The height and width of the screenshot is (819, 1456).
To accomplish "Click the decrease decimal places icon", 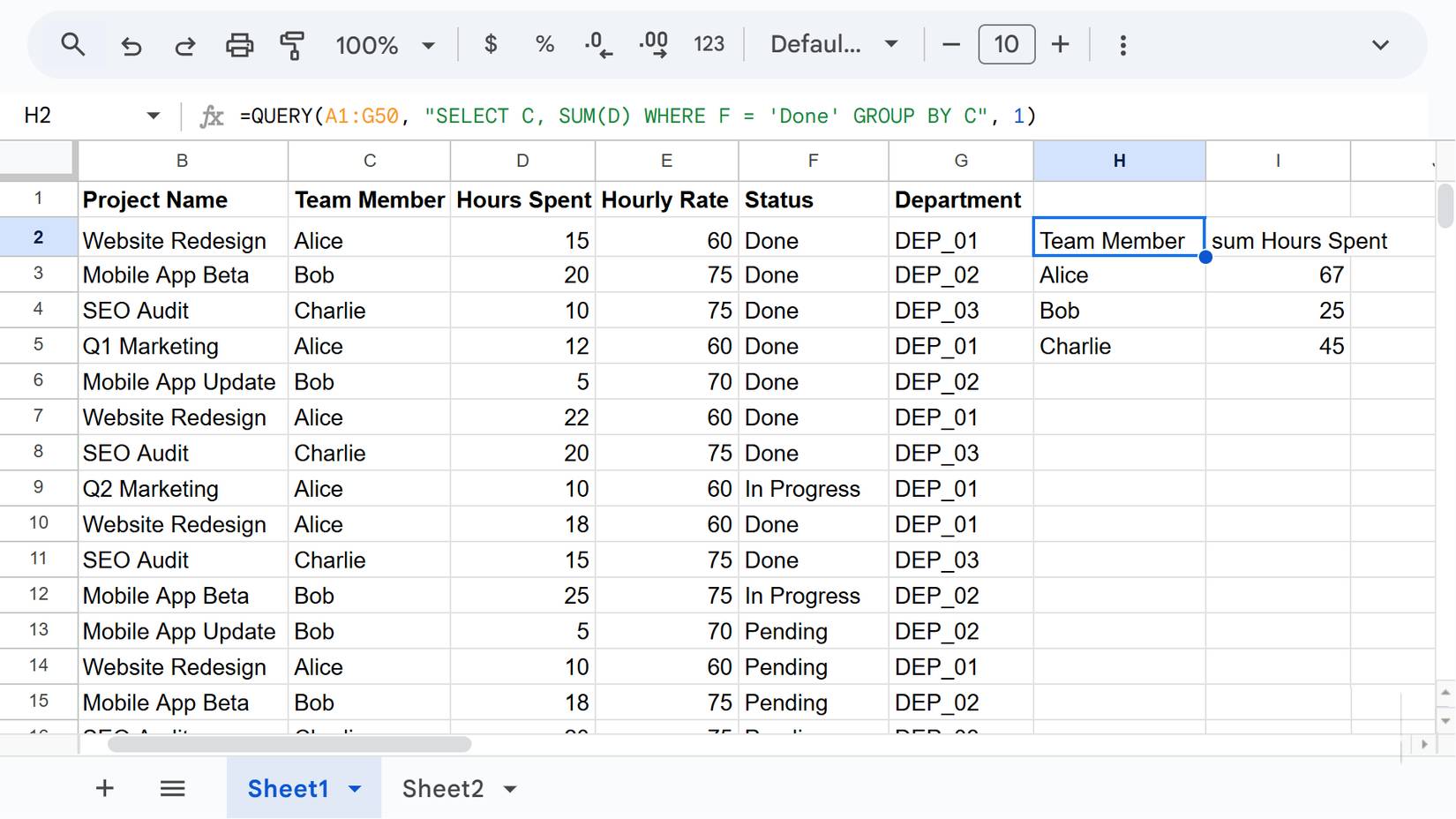I will point(598,44).
